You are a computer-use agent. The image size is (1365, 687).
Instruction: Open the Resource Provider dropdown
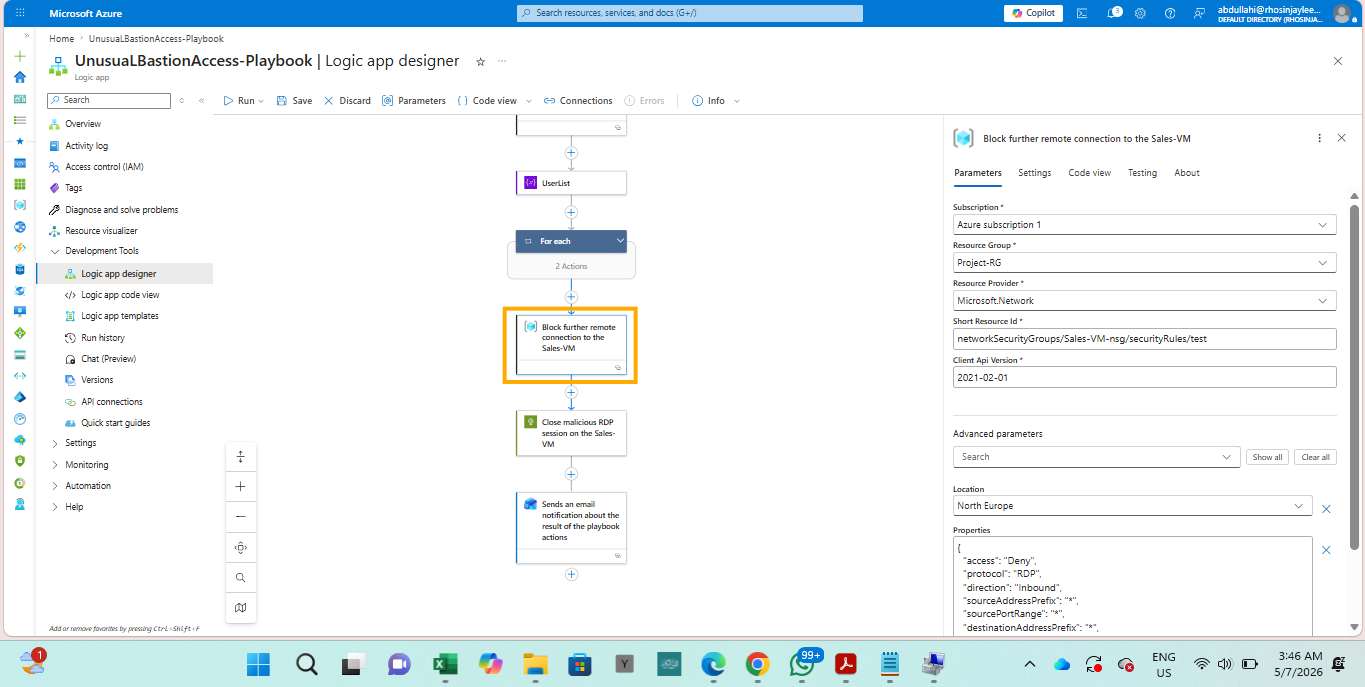tap(1144, 301)
